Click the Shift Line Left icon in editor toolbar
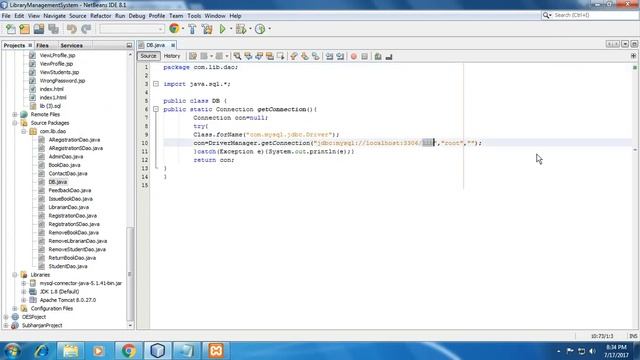 (329, 56)
